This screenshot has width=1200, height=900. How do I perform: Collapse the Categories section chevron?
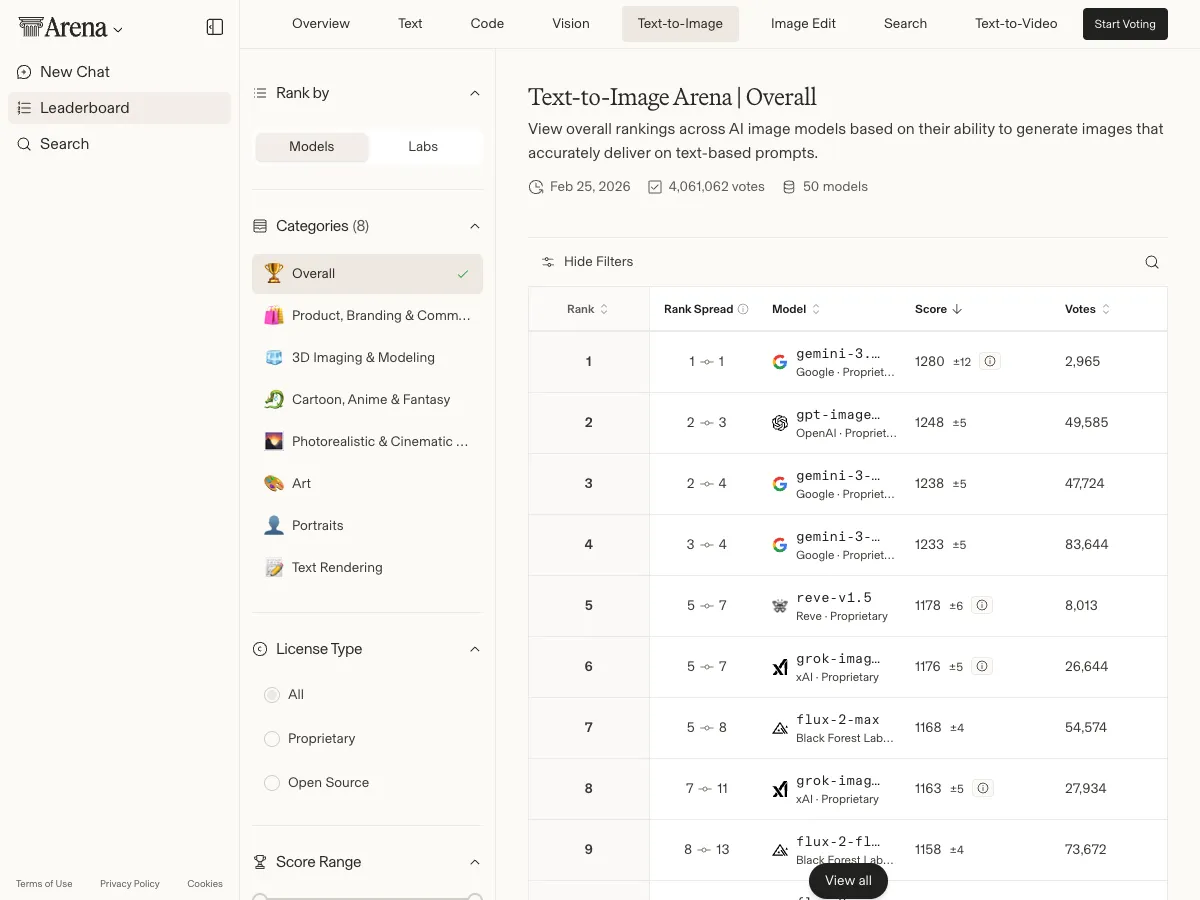coord(475,226)
